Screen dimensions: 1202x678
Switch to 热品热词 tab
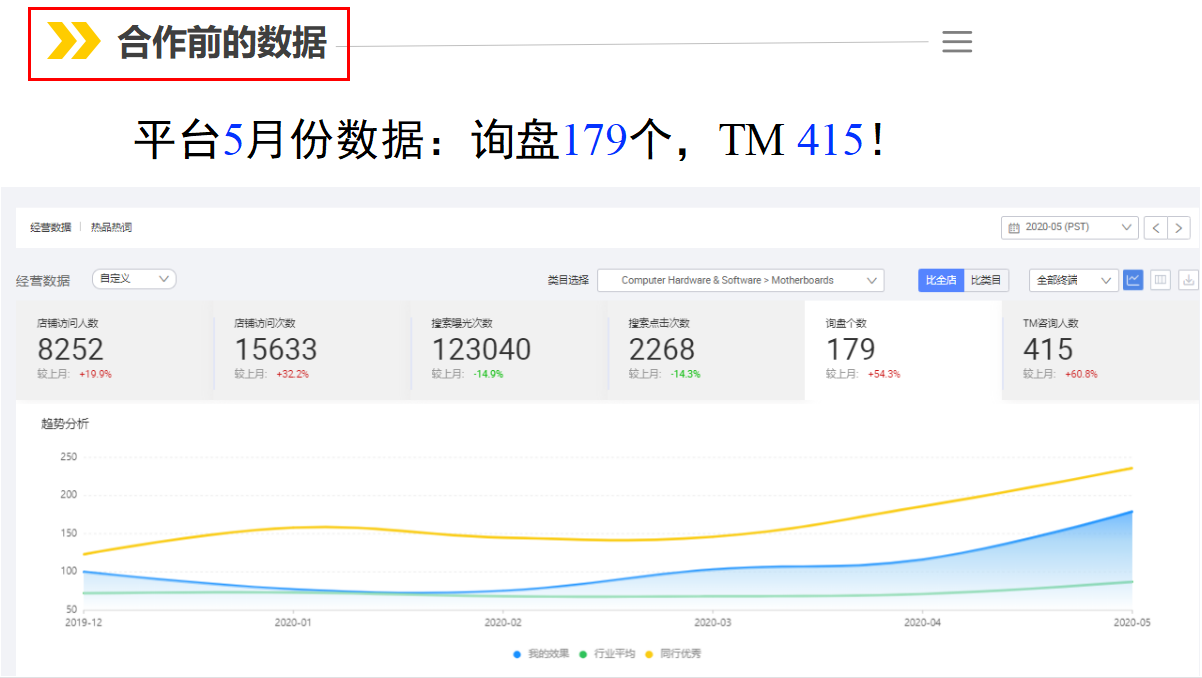(x=111, y=228)
